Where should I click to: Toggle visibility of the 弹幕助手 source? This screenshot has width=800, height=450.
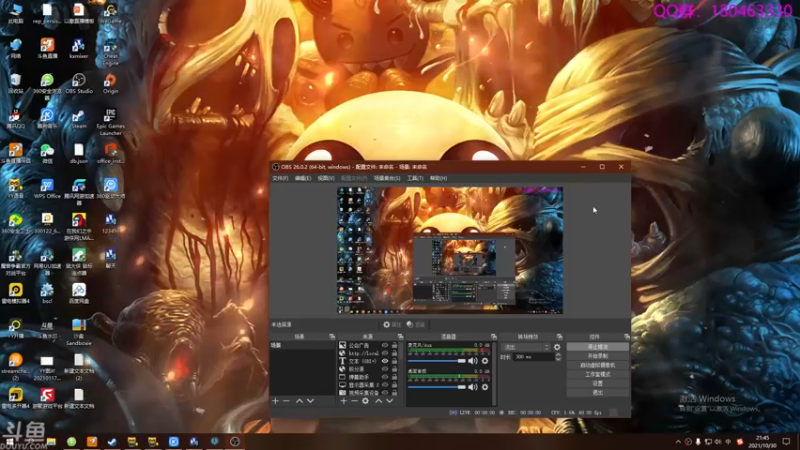385,377
